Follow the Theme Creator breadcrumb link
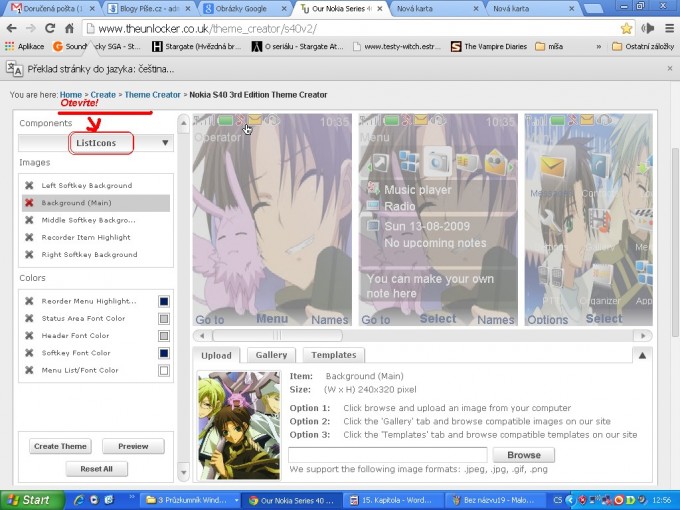Viewport: 680px width, 510px height. (x=152, y=95)
